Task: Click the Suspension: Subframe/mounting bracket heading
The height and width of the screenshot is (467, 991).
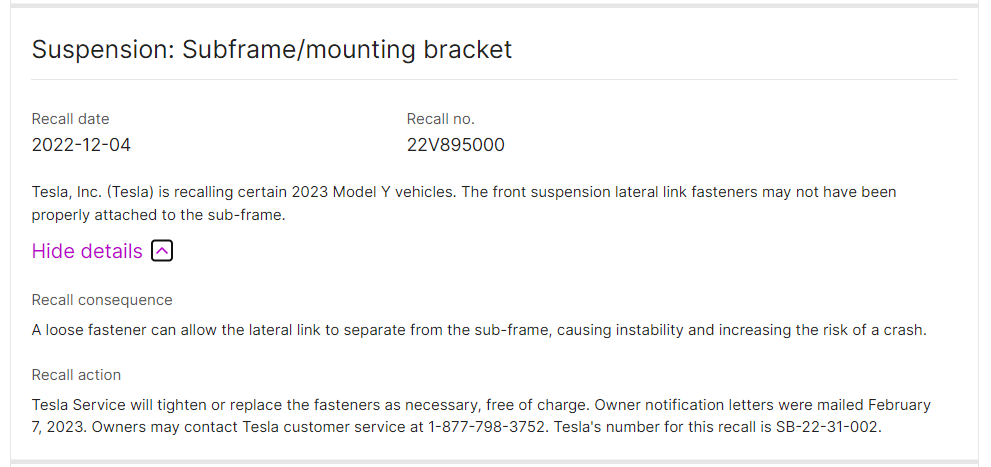Action: click(272, 49)
